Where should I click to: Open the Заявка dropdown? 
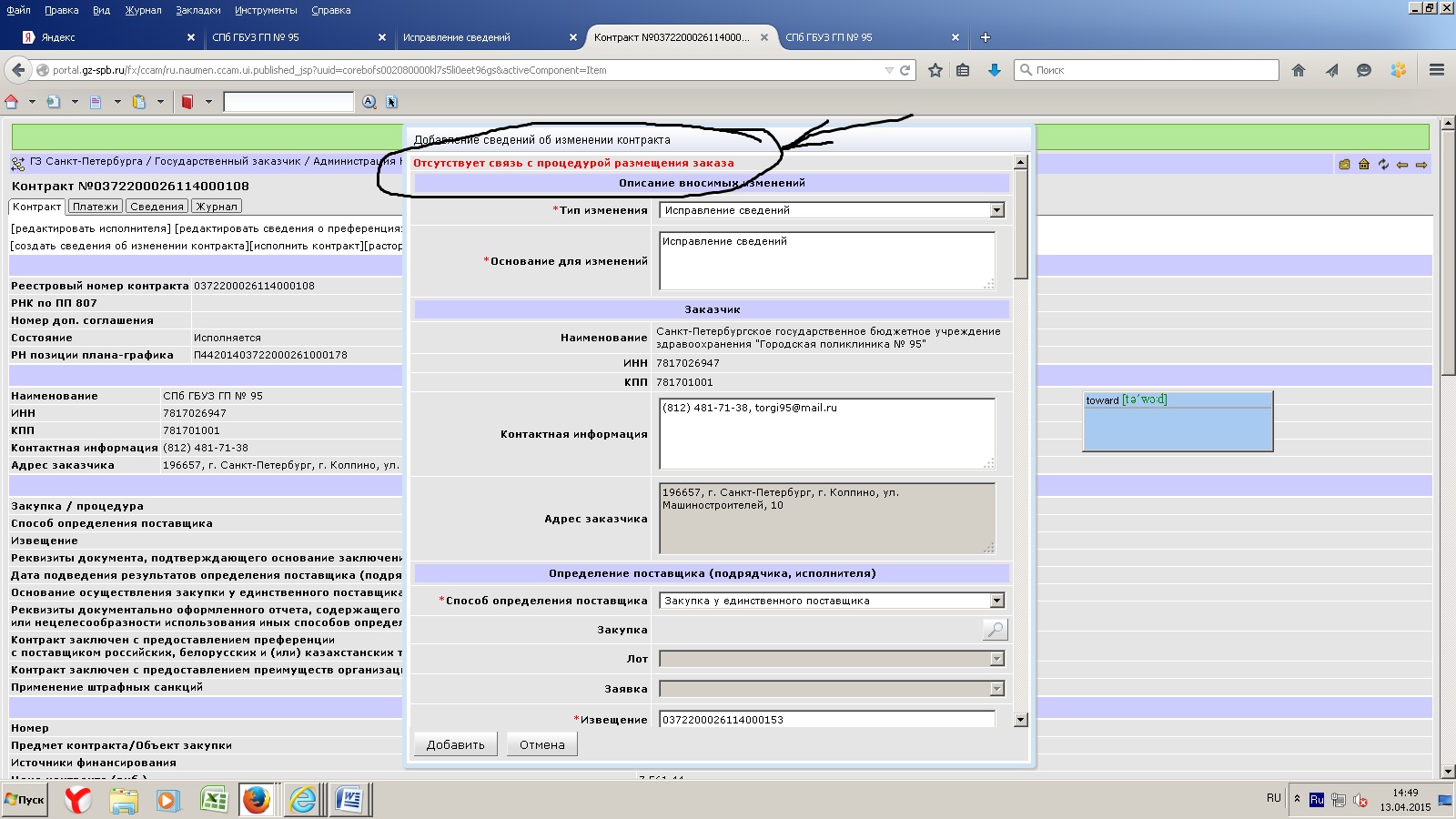tap(996, 689)
